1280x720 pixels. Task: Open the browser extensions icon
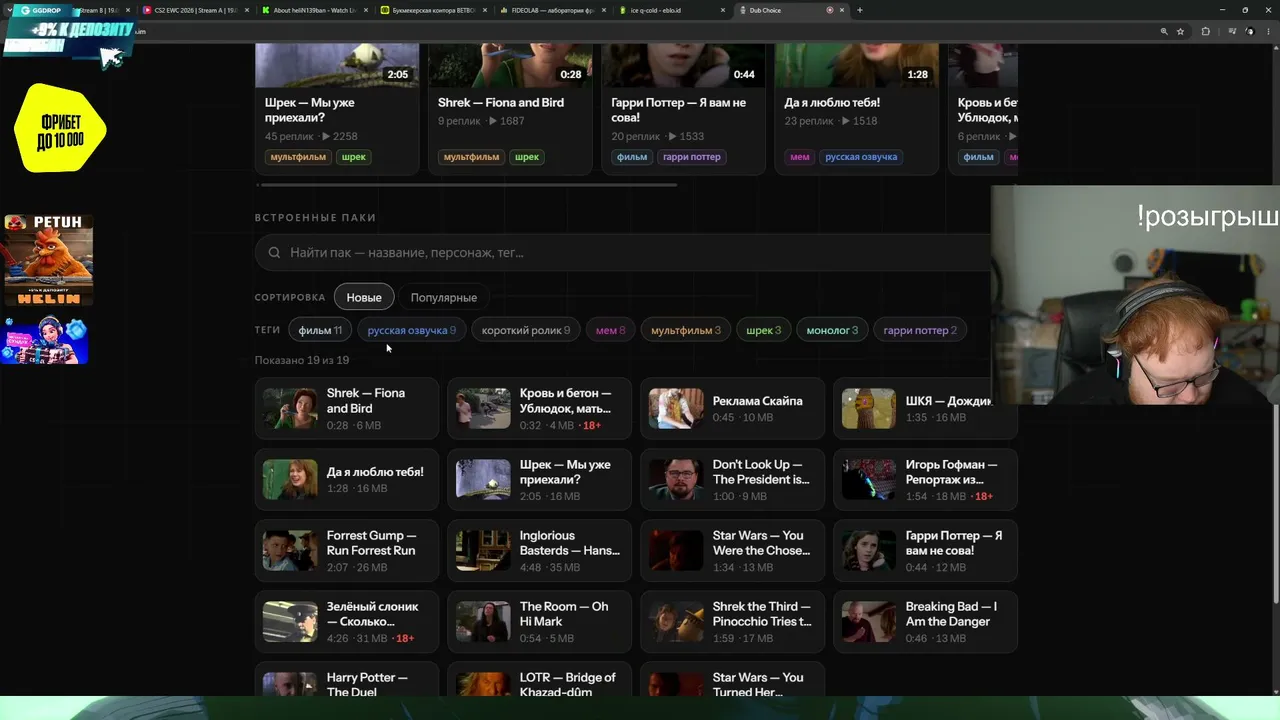(1205, 32)
